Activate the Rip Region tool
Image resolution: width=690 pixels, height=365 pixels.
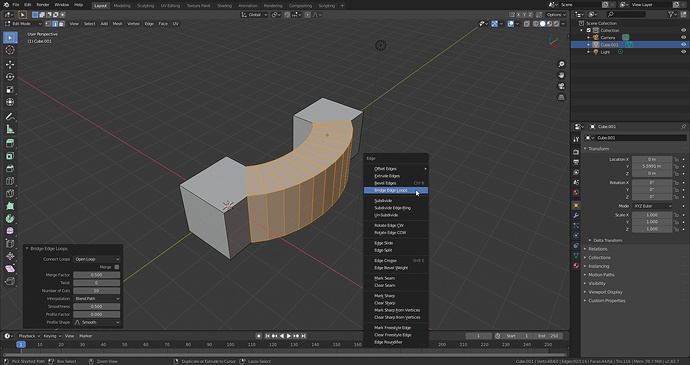[10, 281]
